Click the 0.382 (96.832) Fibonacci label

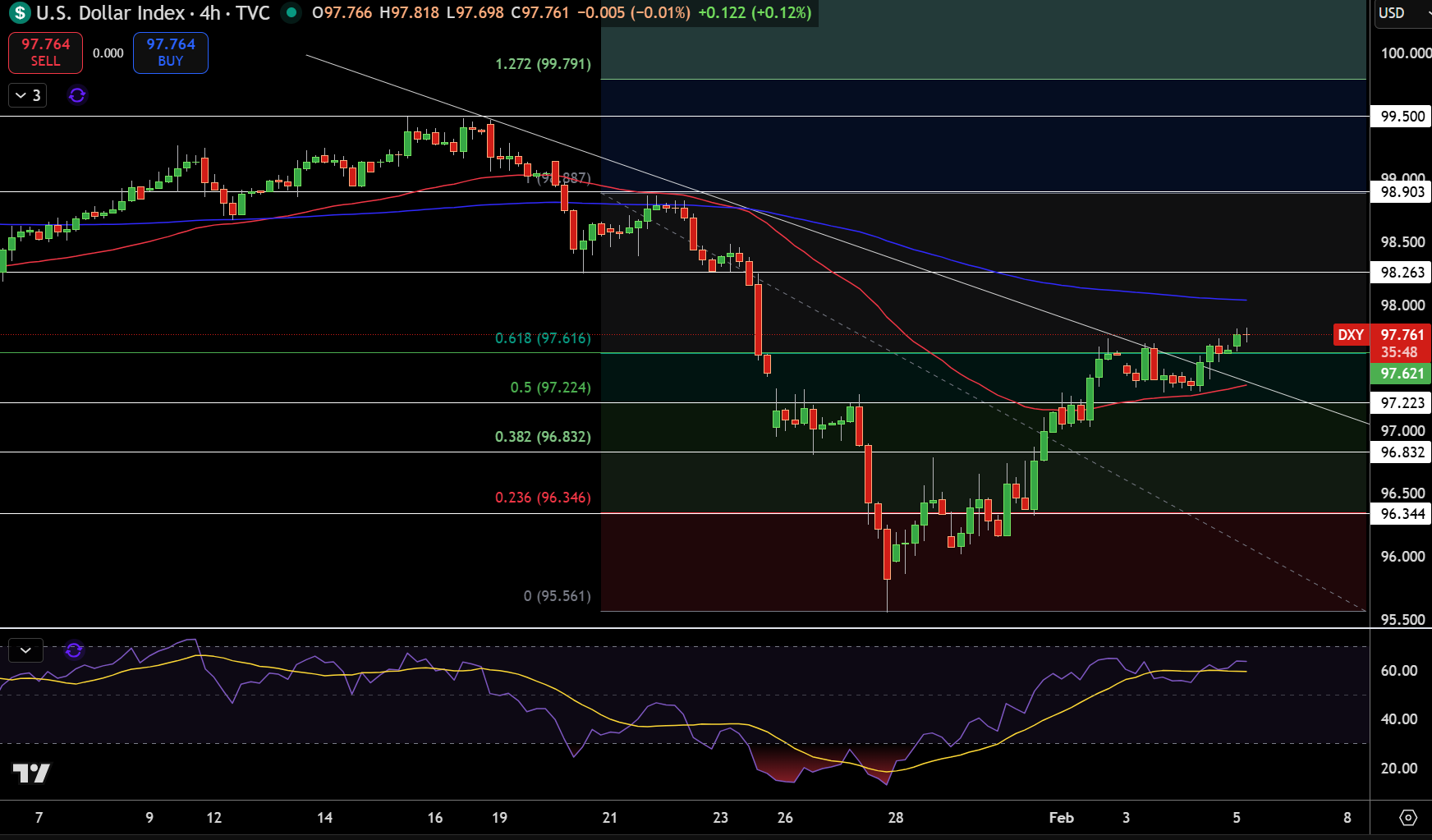[x=543, y=437]
